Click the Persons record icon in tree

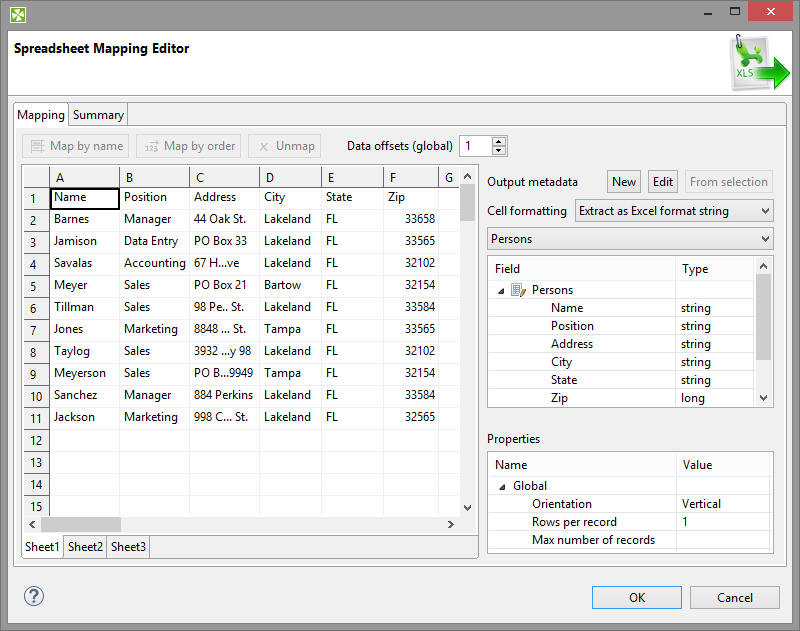pos(518,290)
